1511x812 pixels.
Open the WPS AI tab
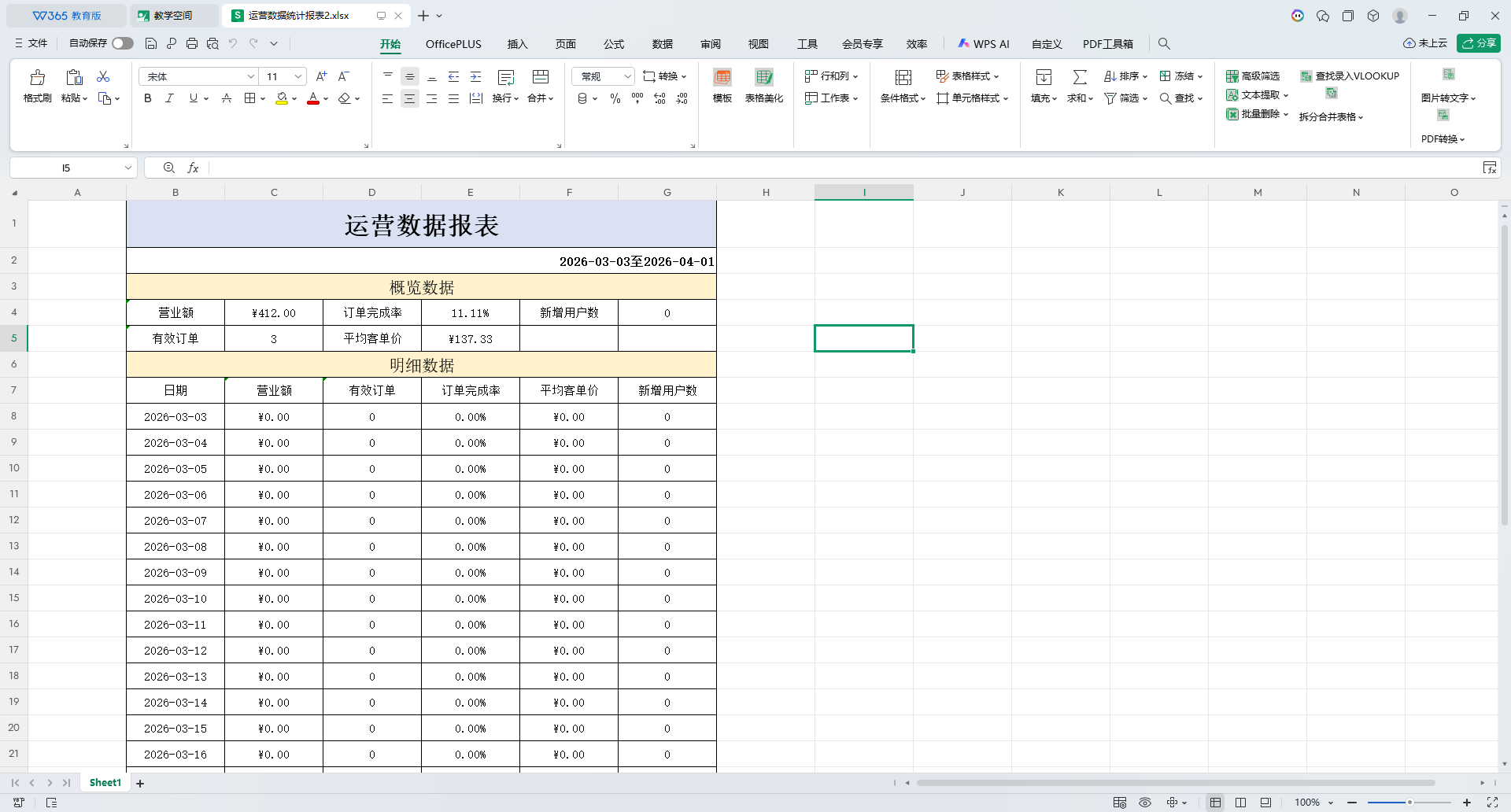pyautogui.click(x=984, y=44)
